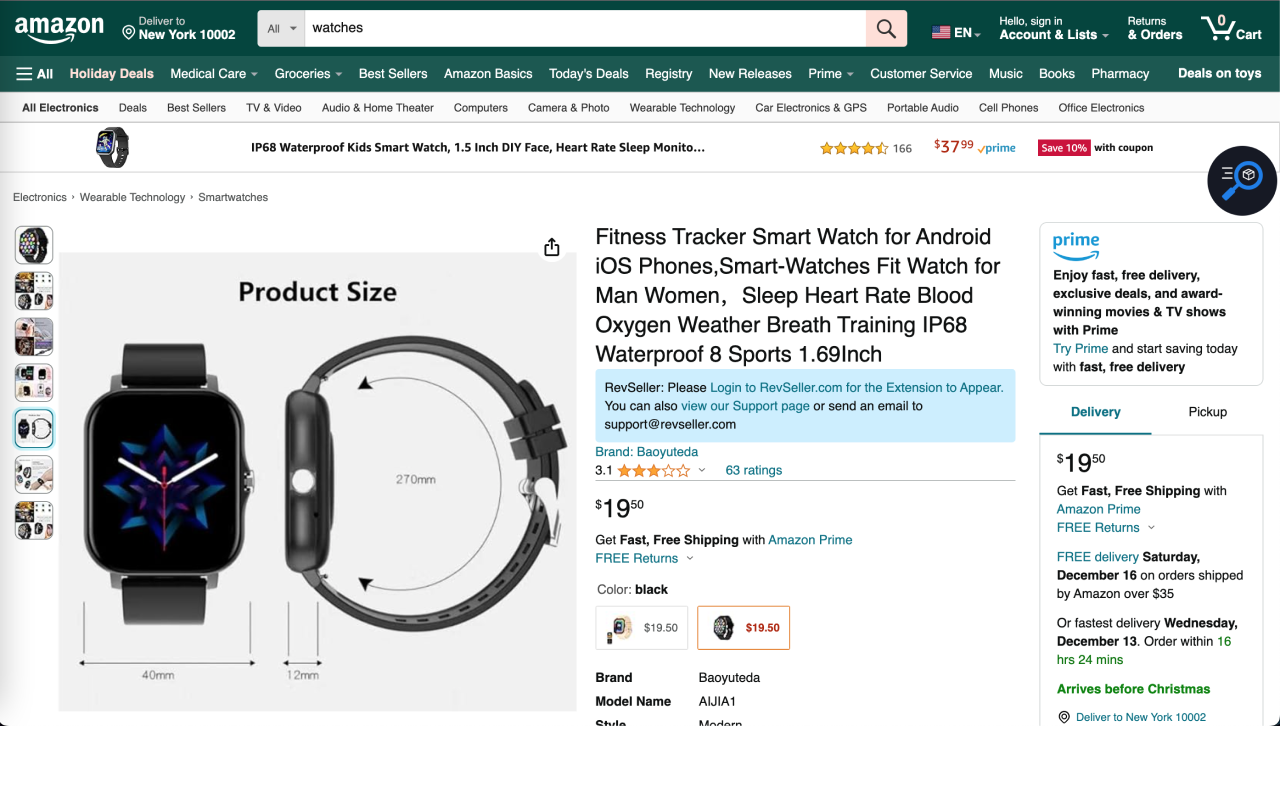Open the floating product search extension icon
The image size is (1280, 800).
pos(1242,181)
